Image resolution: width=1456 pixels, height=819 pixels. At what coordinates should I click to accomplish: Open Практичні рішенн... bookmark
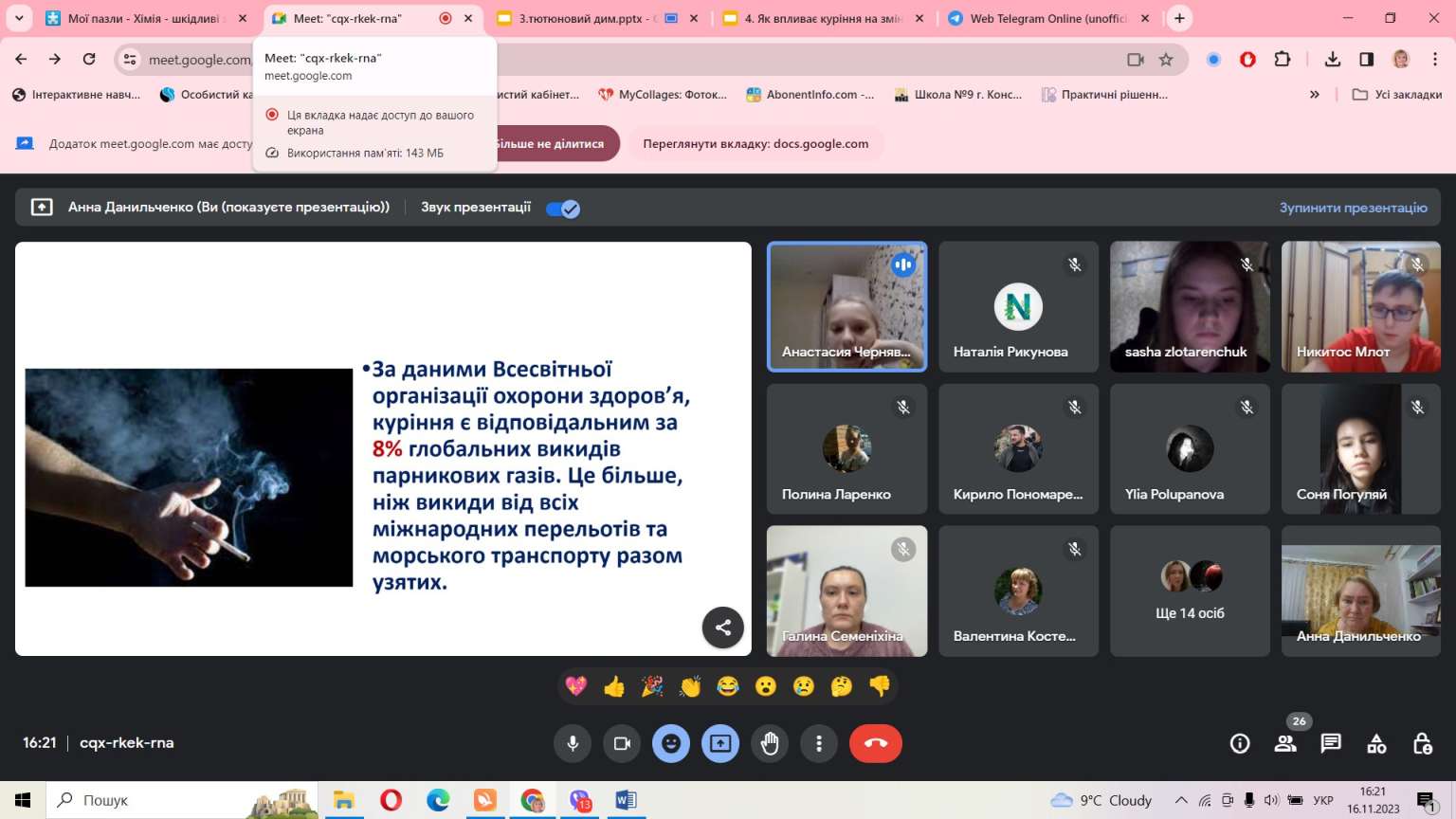click(x=1105, y=94)
